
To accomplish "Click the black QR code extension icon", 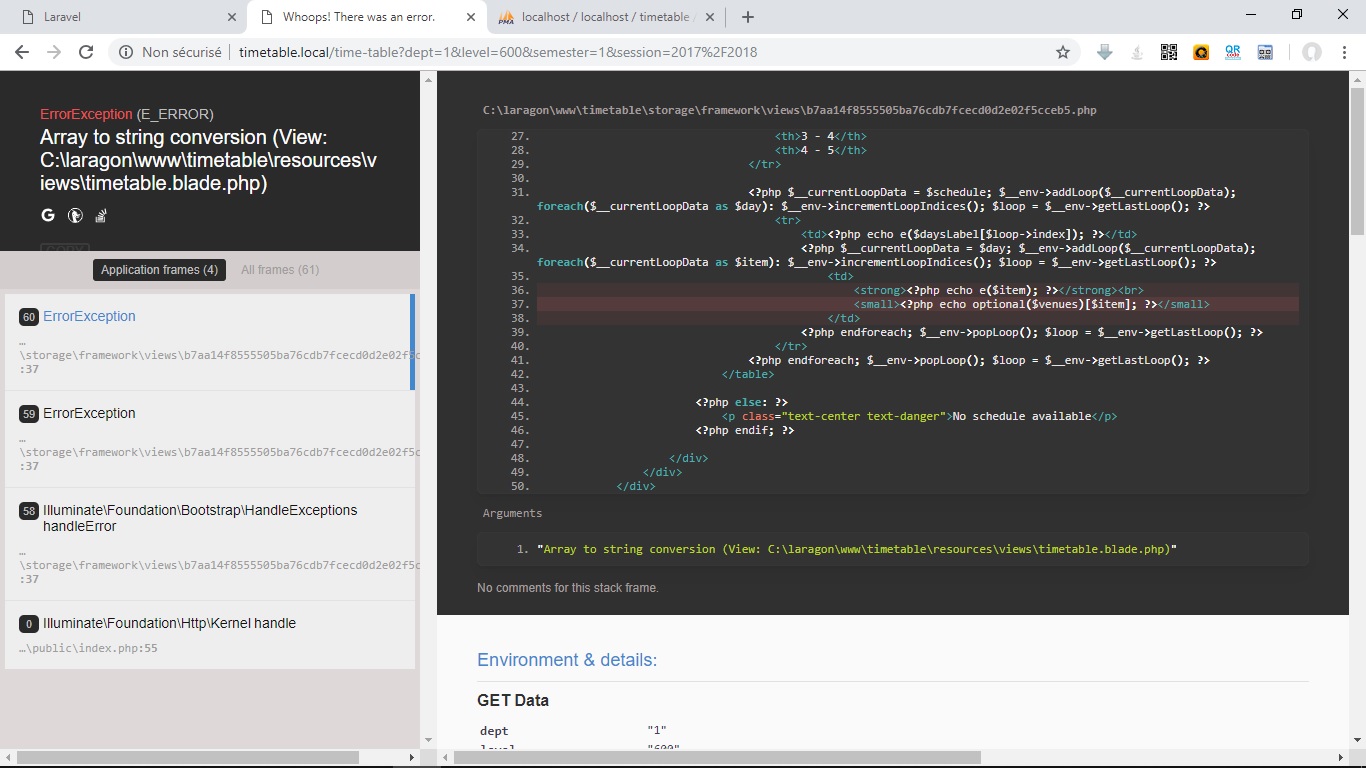I will 1168,51.
